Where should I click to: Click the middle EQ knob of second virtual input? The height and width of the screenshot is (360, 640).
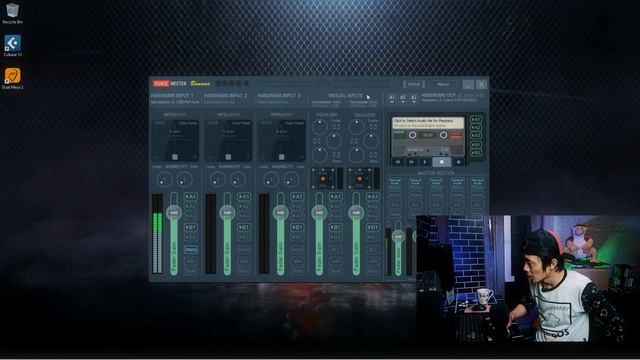click(371, 141)
